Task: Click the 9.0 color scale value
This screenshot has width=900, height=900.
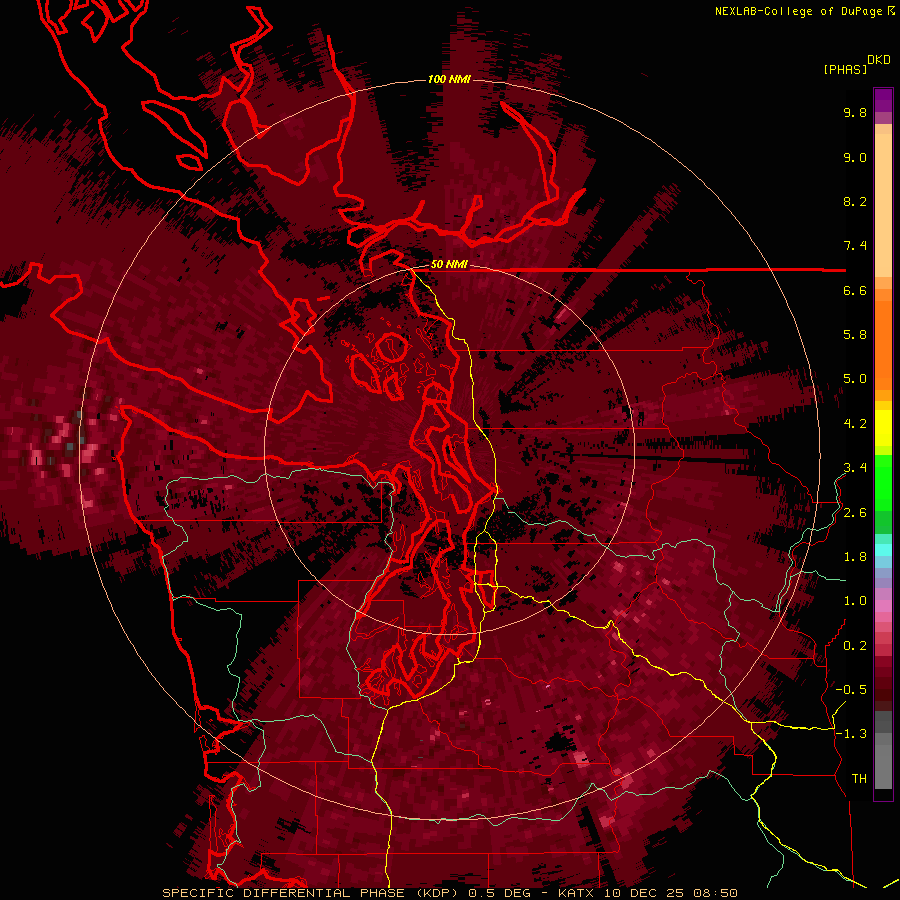Action: coord(855,157)
